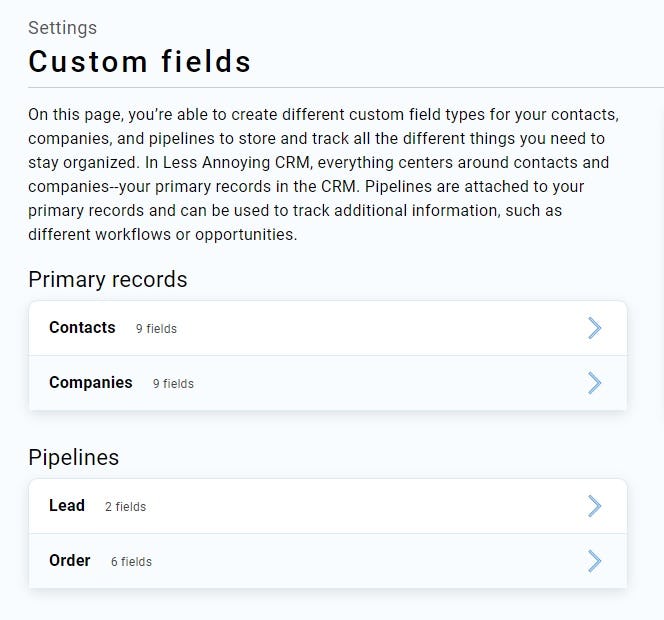Go back to Settings via breadcrumb
The width and height of the screenshot is (664, 620).
62,28
